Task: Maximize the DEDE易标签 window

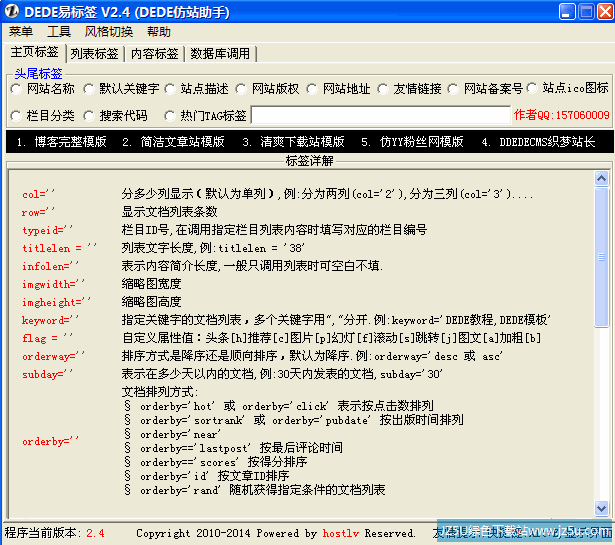Action: 586,11
